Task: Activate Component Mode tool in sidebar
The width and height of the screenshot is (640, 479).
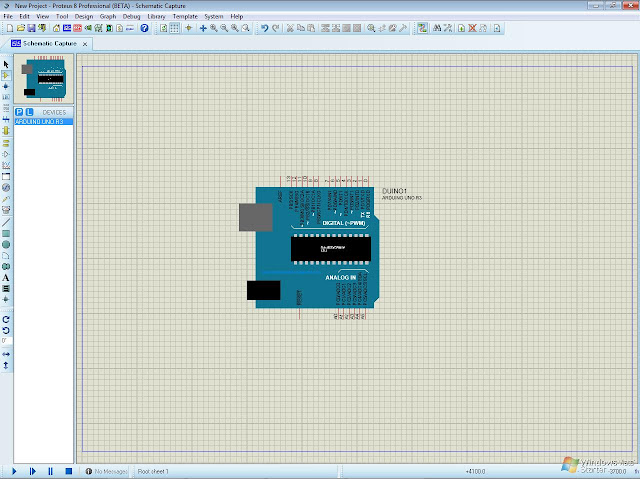Action: coord(6,75)
